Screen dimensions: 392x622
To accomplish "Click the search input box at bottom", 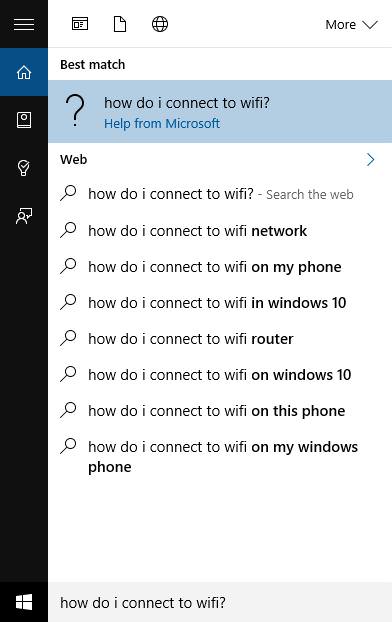I will pyautogui.click(x=220, y=602).
